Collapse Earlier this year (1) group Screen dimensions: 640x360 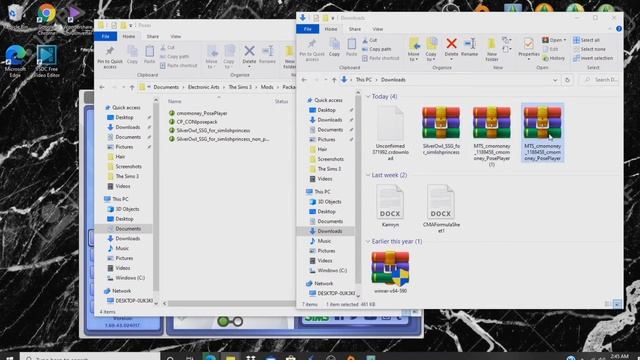(x=368, y=242)
